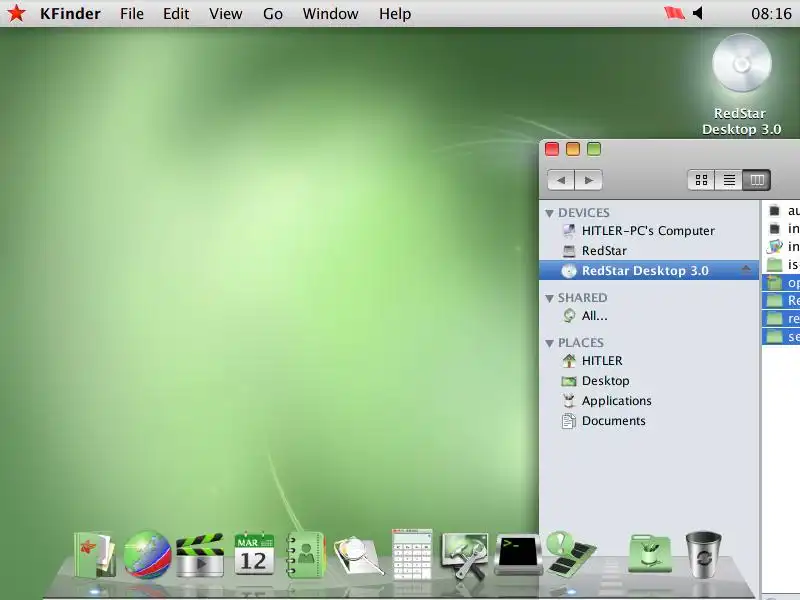The width and height of the screenshot is (800, 600).
Task: Click the finder window's green zoom button
Action: click(593, 149)
